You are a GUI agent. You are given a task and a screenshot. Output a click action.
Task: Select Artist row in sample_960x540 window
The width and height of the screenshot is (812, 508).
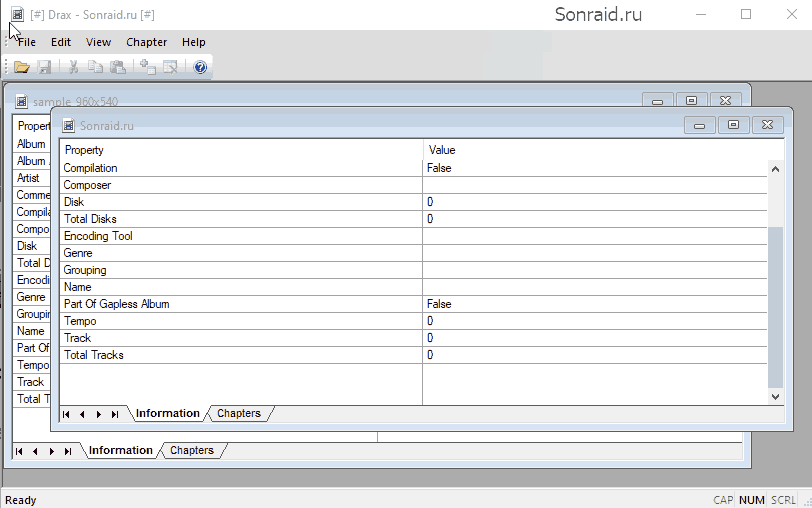pos(32,178)
